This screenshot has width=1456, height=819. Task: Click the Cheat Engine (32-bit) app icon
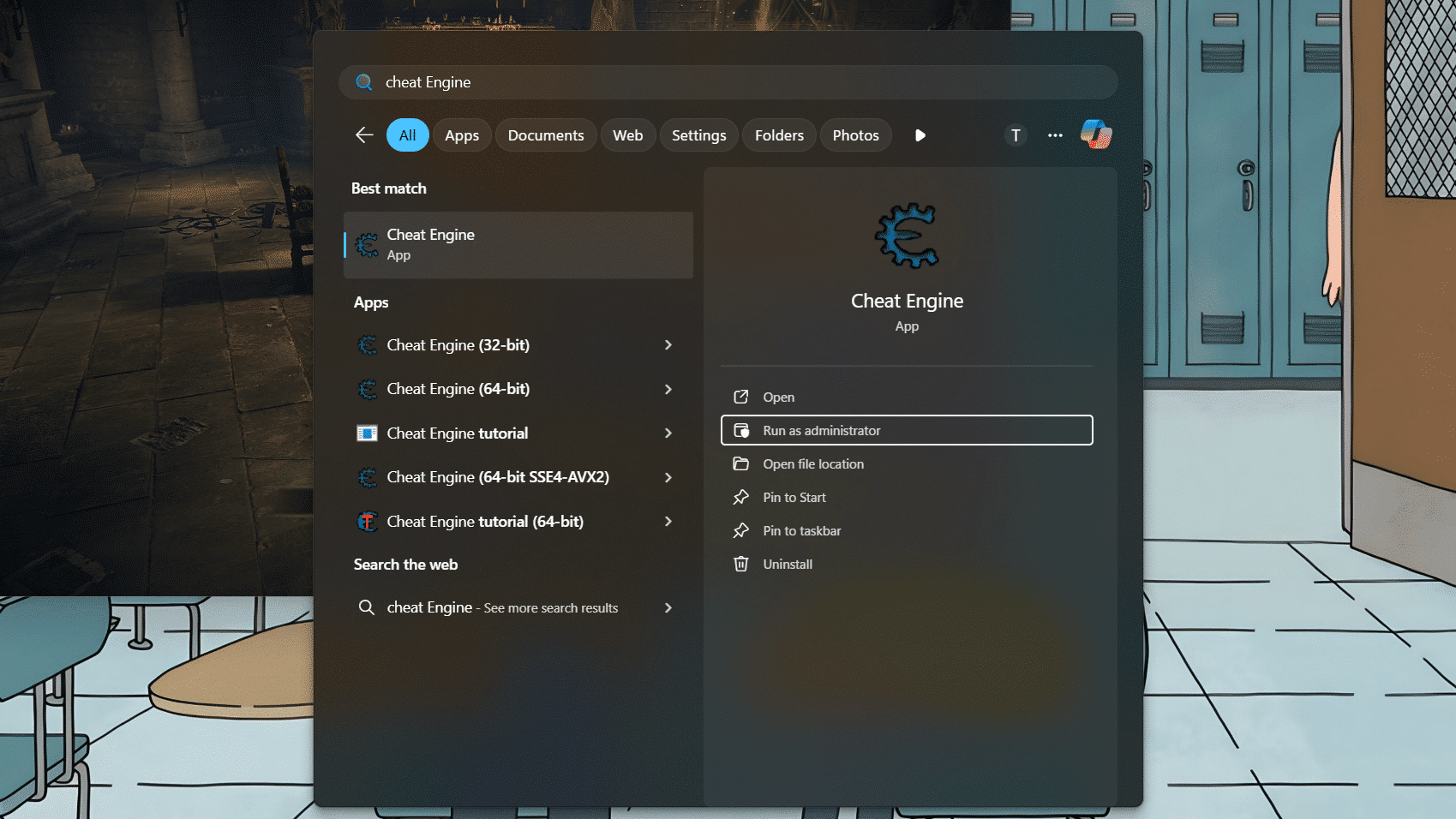(367, 345)
